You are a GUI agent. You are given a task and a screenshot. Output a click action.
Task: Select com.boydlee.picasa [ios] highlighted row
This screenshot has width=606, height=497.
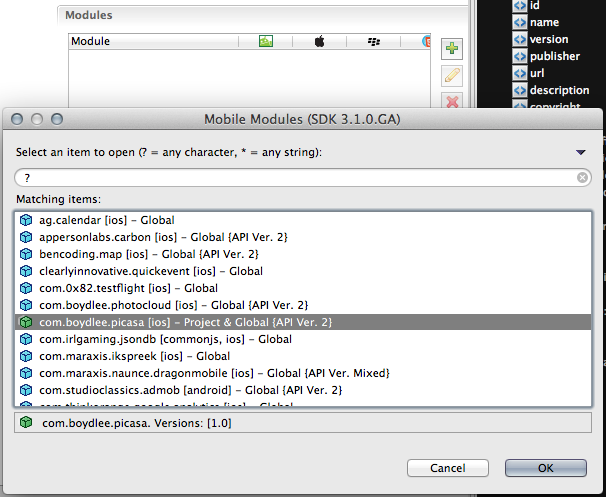[303, 322]
